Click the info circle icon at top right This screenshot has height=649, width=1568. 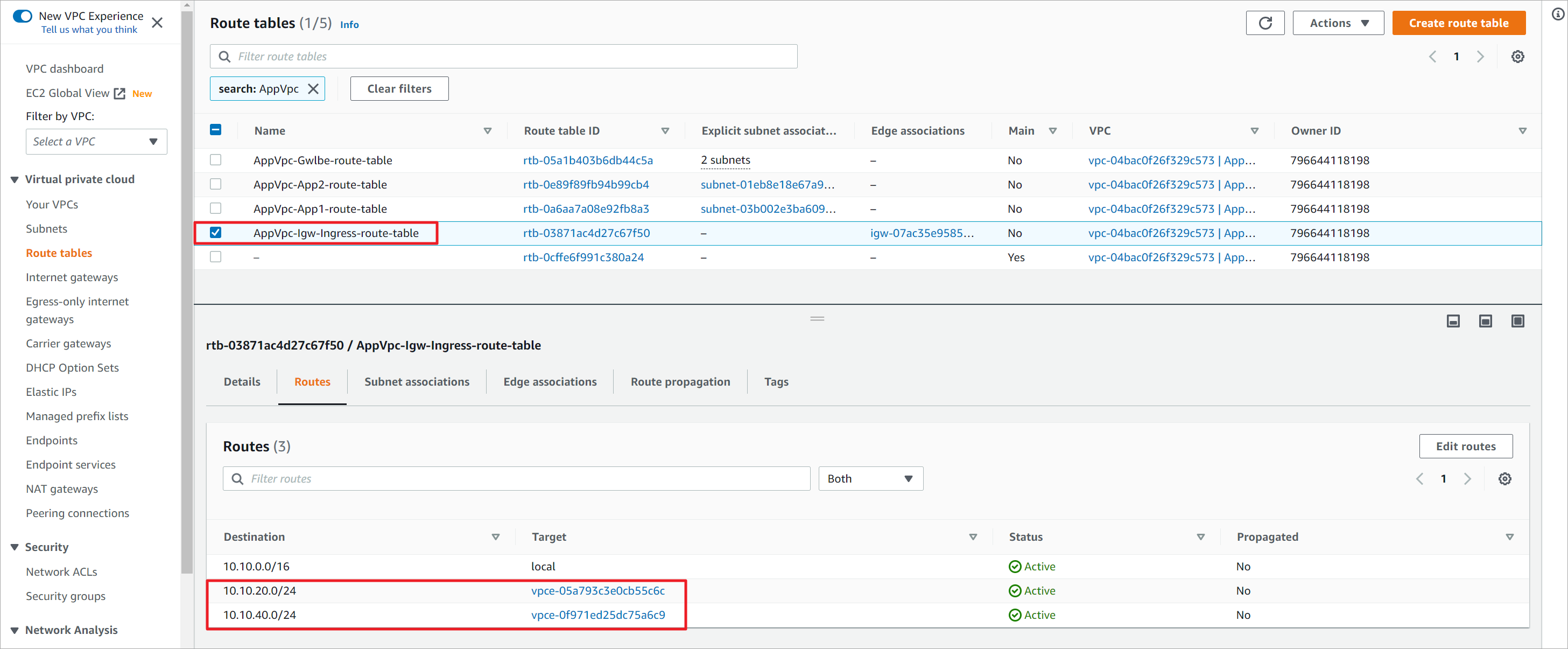click(1557, 14)
